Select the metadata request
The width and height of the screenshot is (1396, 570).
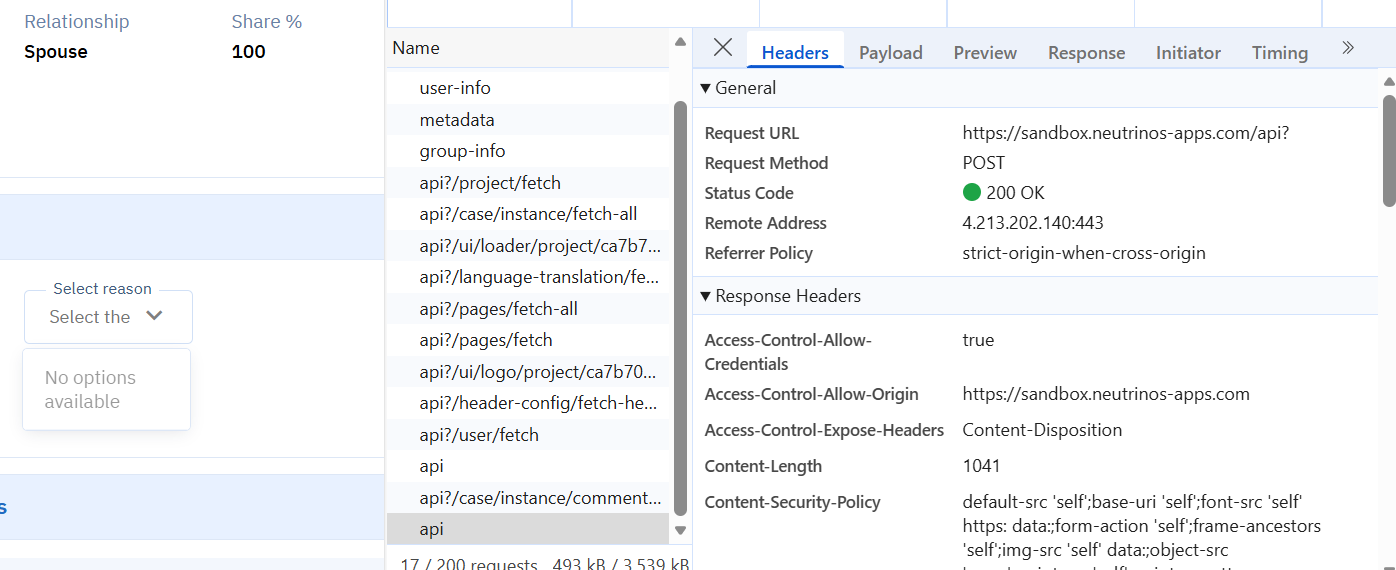tap(528, 120)
